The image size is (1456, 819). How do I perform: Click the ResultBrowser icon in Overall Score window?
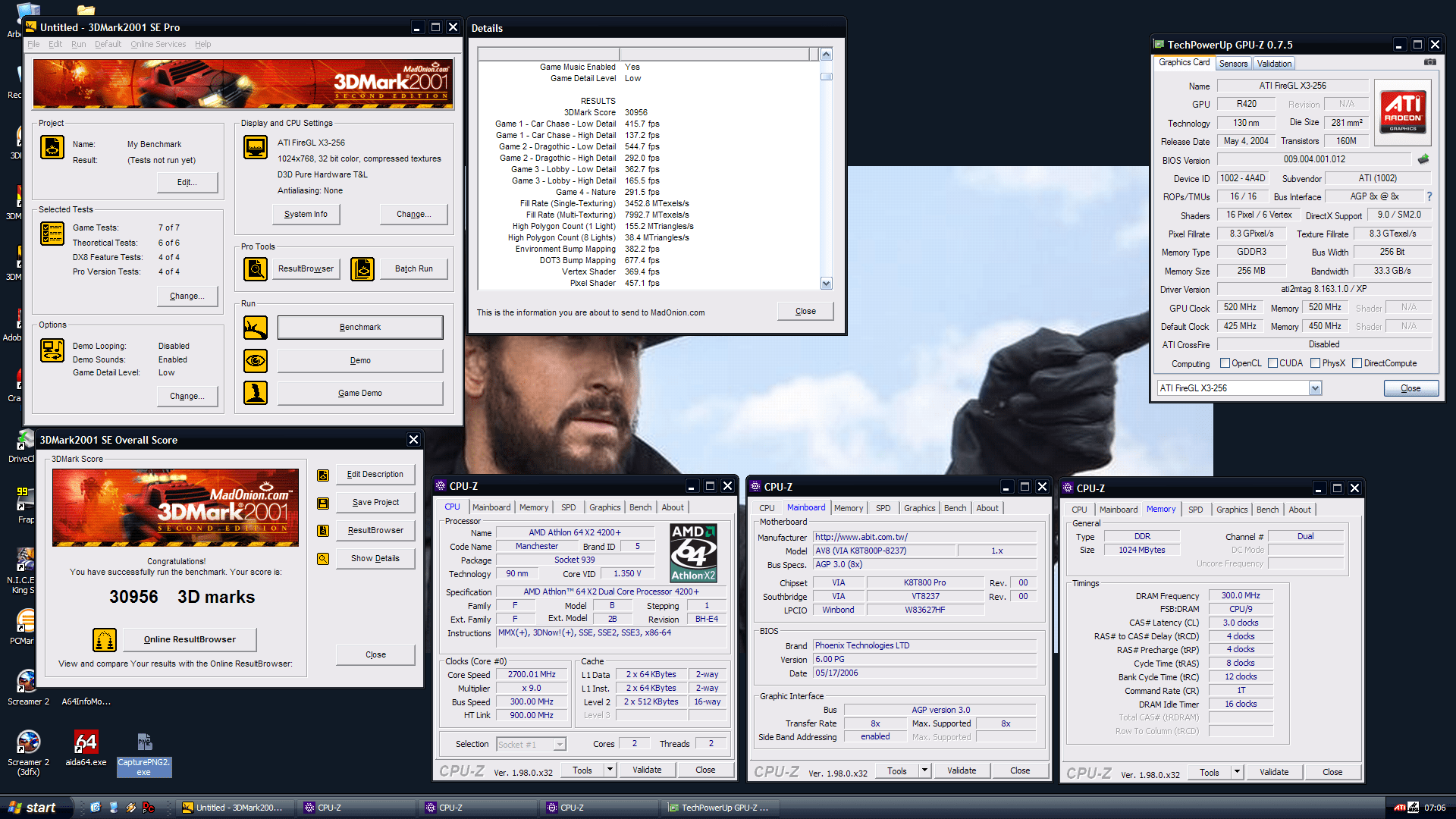[x=323, y=531]
